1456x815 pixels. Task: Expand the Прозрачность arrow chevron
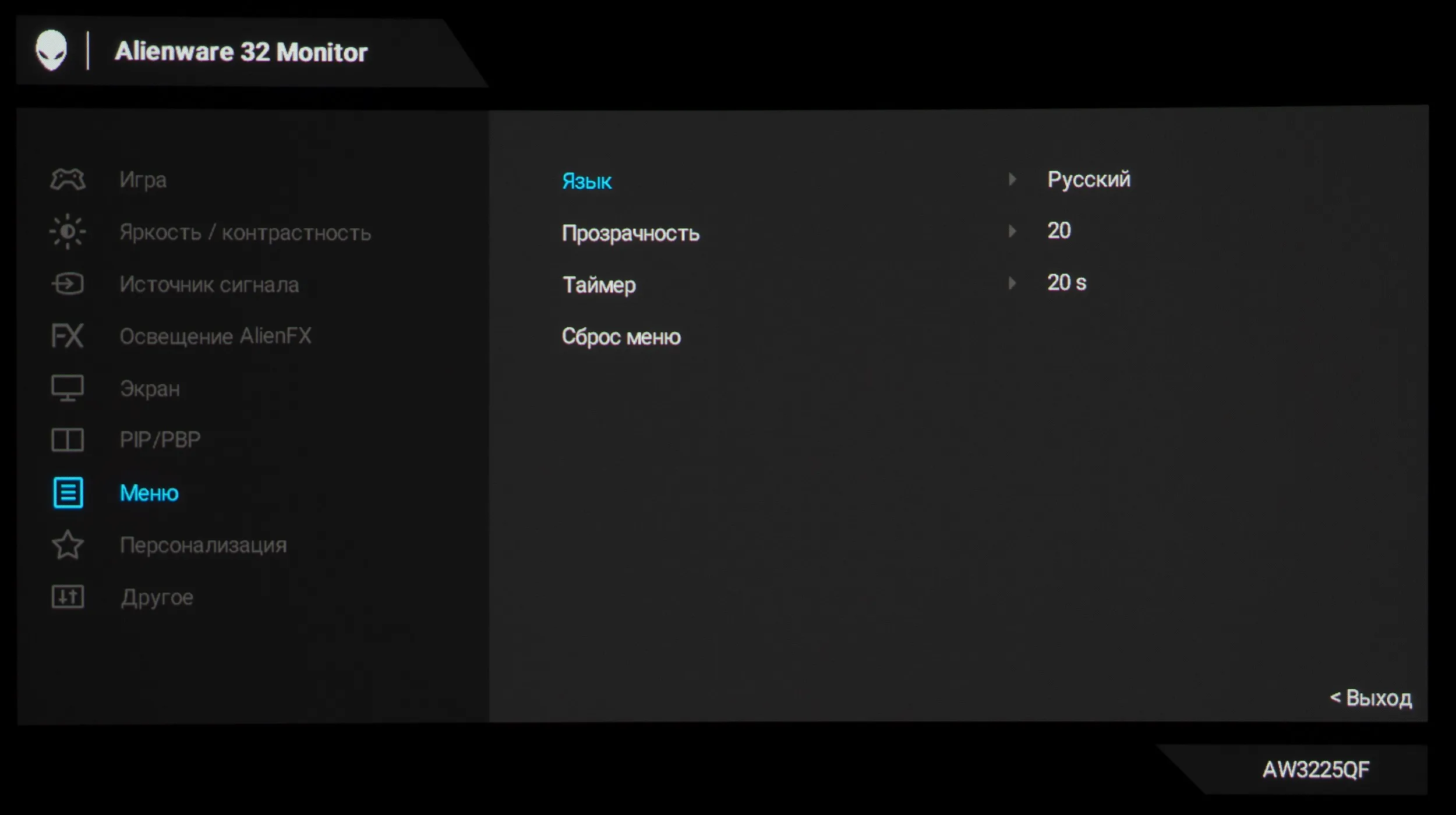click(x=1012, y=231)
